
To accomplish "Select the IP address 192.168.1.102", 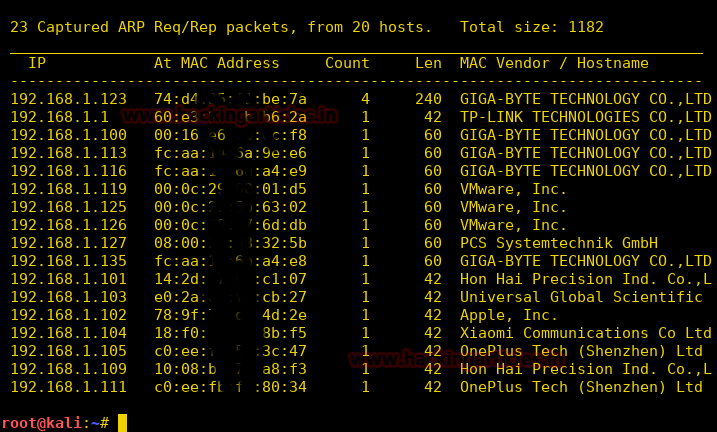I will pos(69,315).
